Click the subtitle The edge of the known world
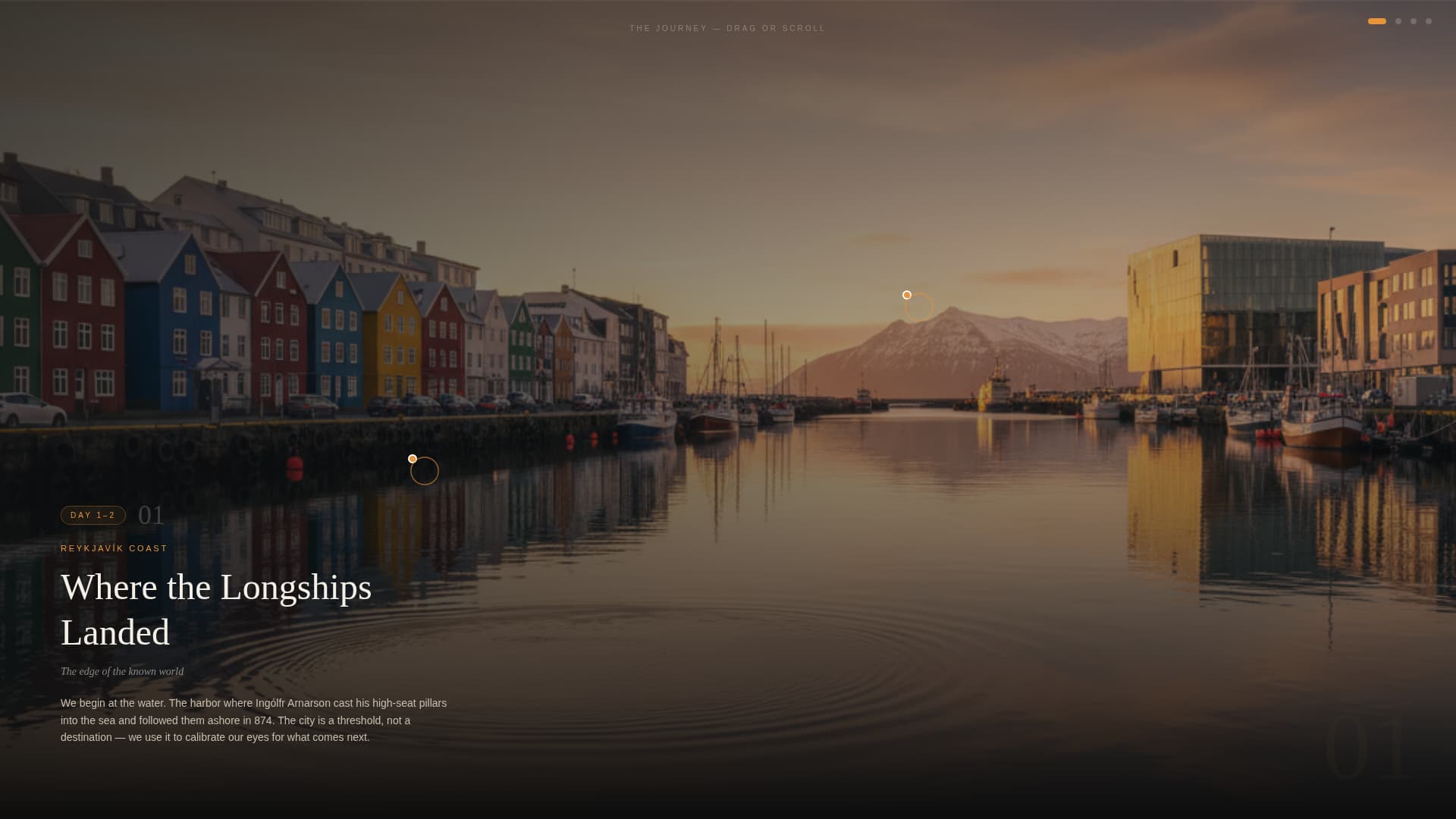This screenshot has height=819, width=1456. [121, 671]
